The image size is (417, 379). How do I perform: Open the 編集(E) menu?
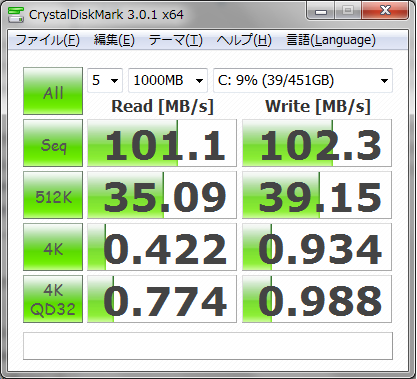[x=114, y=40]
